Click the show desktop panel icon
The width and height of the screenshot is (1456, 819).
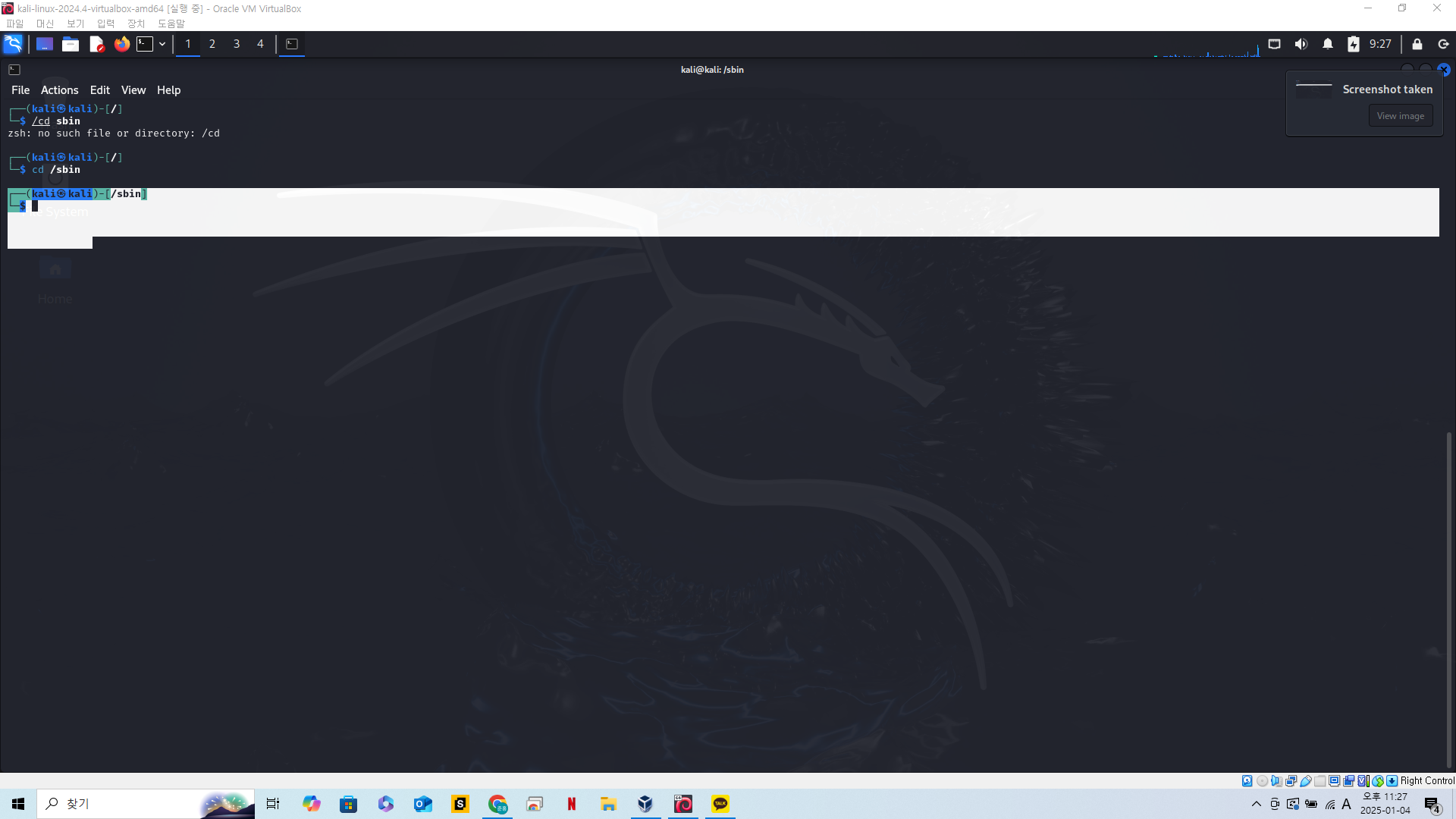point(45,44)
